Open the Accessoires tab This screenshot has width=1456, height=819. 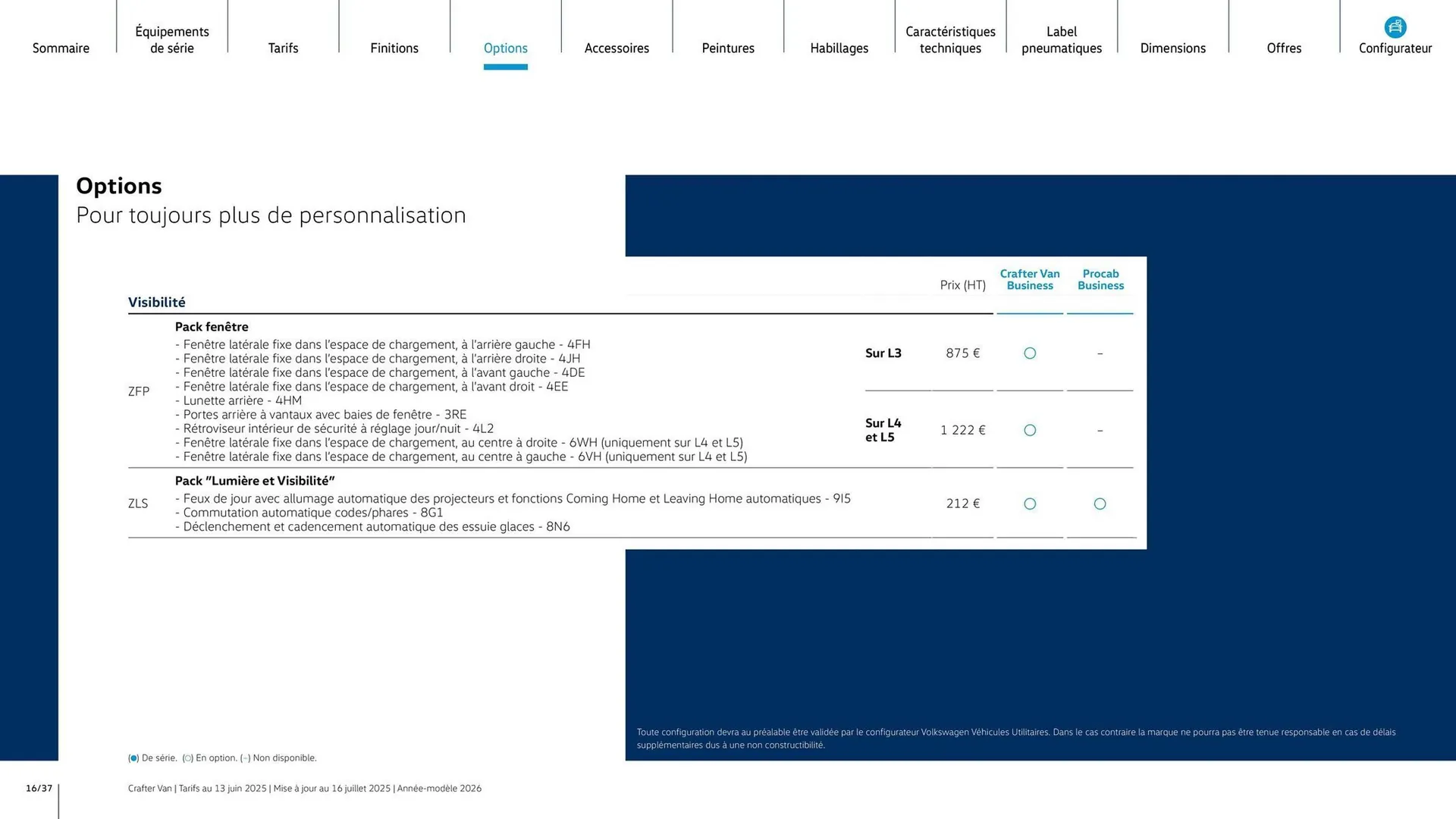(617, 48)
